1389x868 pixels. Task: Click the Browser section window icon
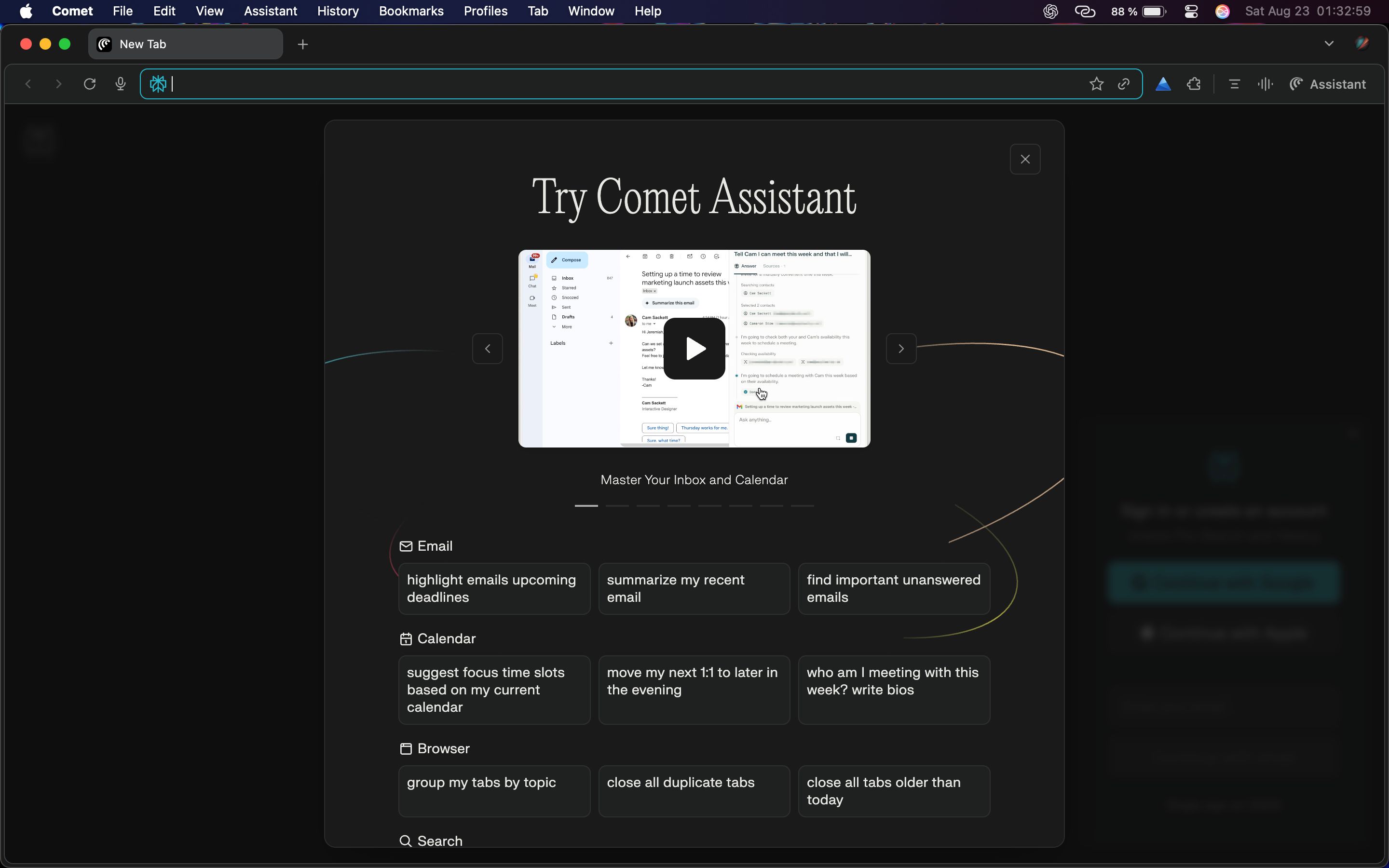[x=405, y=748]
